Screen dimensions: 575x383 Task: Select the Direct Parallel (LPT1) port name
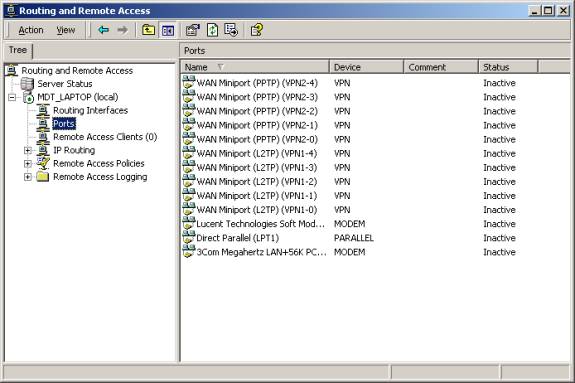pos(238,238)
